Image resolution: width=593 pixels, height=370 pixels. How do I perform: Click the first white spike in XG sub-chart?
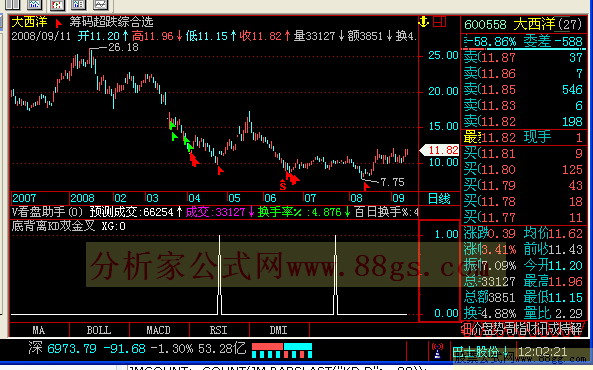click(x=220, y=275)
